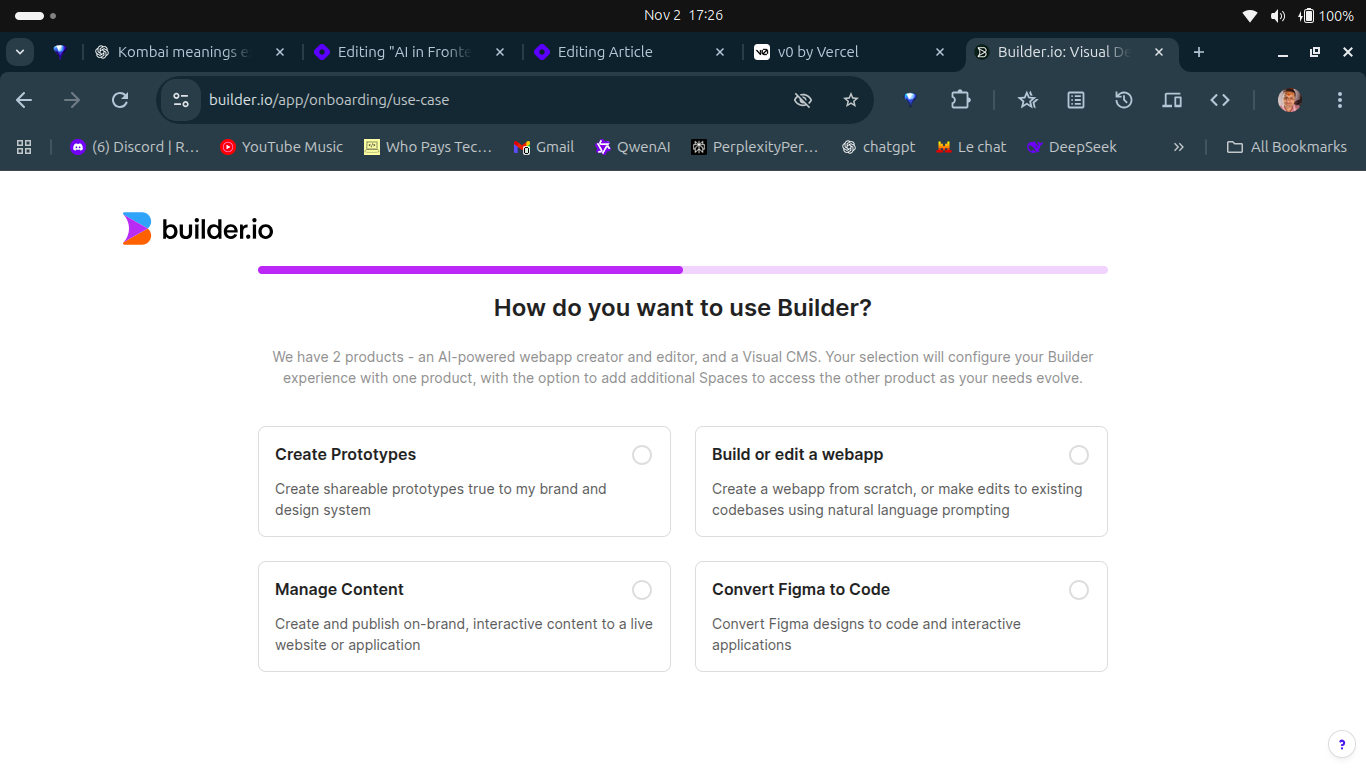Select the Manage Content radio button
Image resolution: width=1366 pixels, height=768 pixels.
[642, 590]
